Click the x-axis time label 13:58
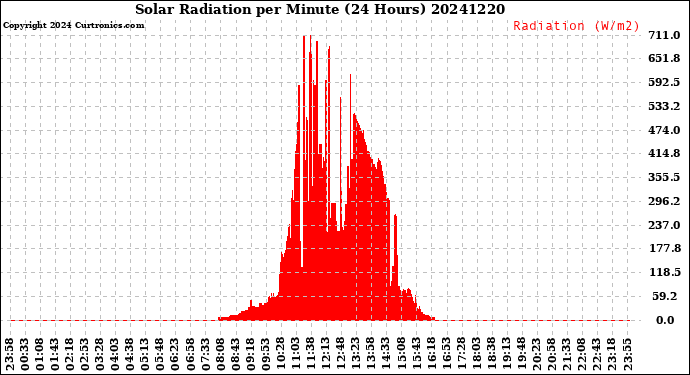Image resolution: width=690 pixels, height=375 pixels. pyautogui.click(x=371, y=355)
